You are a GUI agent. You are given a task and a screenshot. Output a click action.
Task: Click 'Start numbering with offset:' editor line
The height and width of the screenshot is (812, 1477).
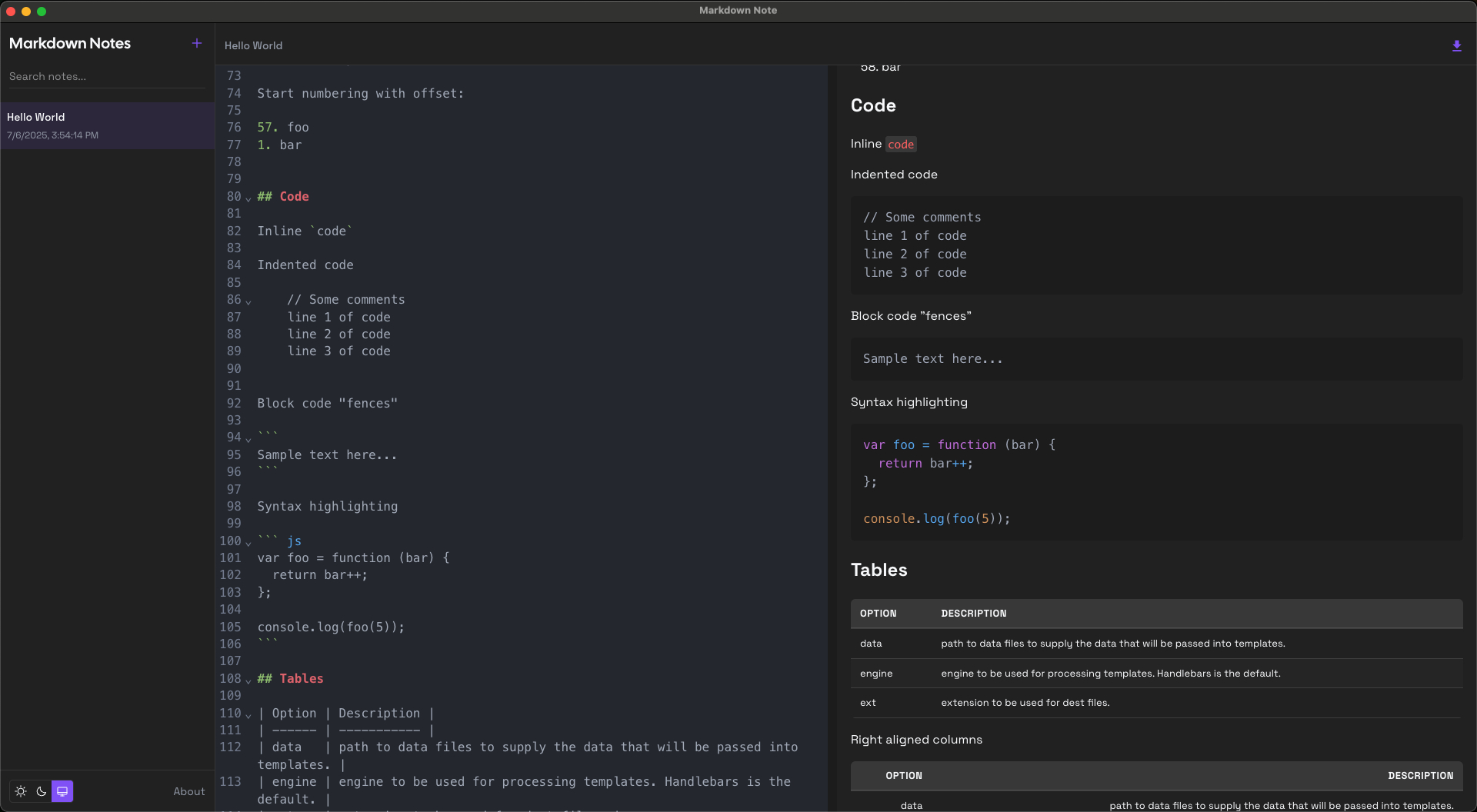click(361, 93)
